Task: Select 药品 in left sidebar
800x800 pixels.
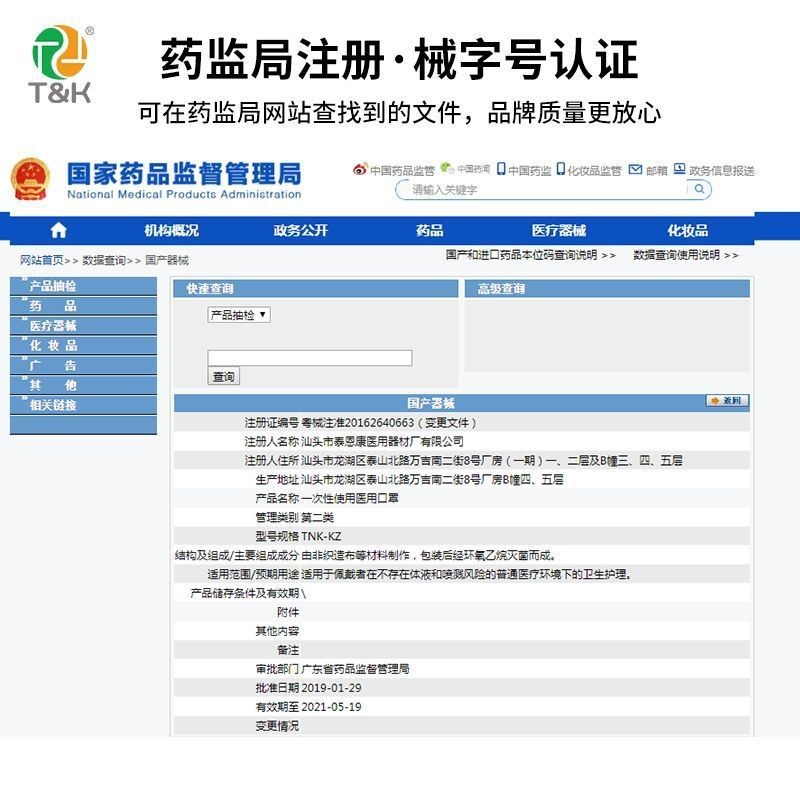Action: (x=83, y=306)
